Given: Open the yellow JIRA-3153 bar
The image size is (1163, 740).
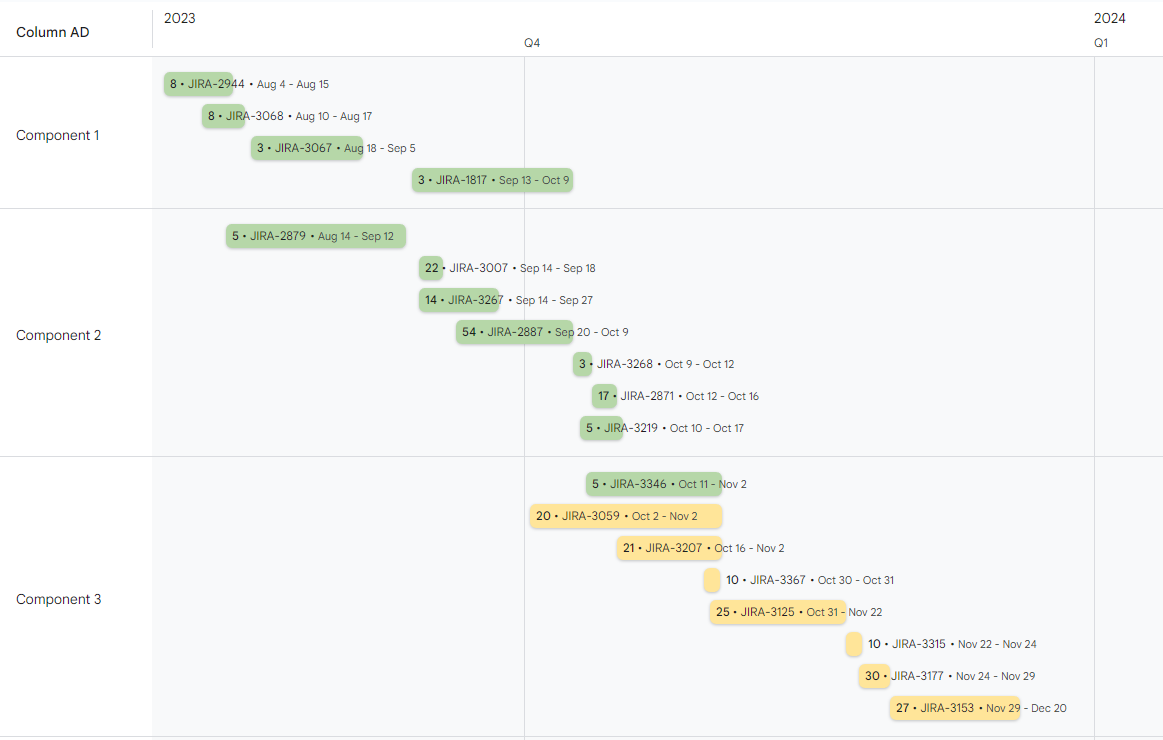Looking at the screenshot, I should click(955, 707).
